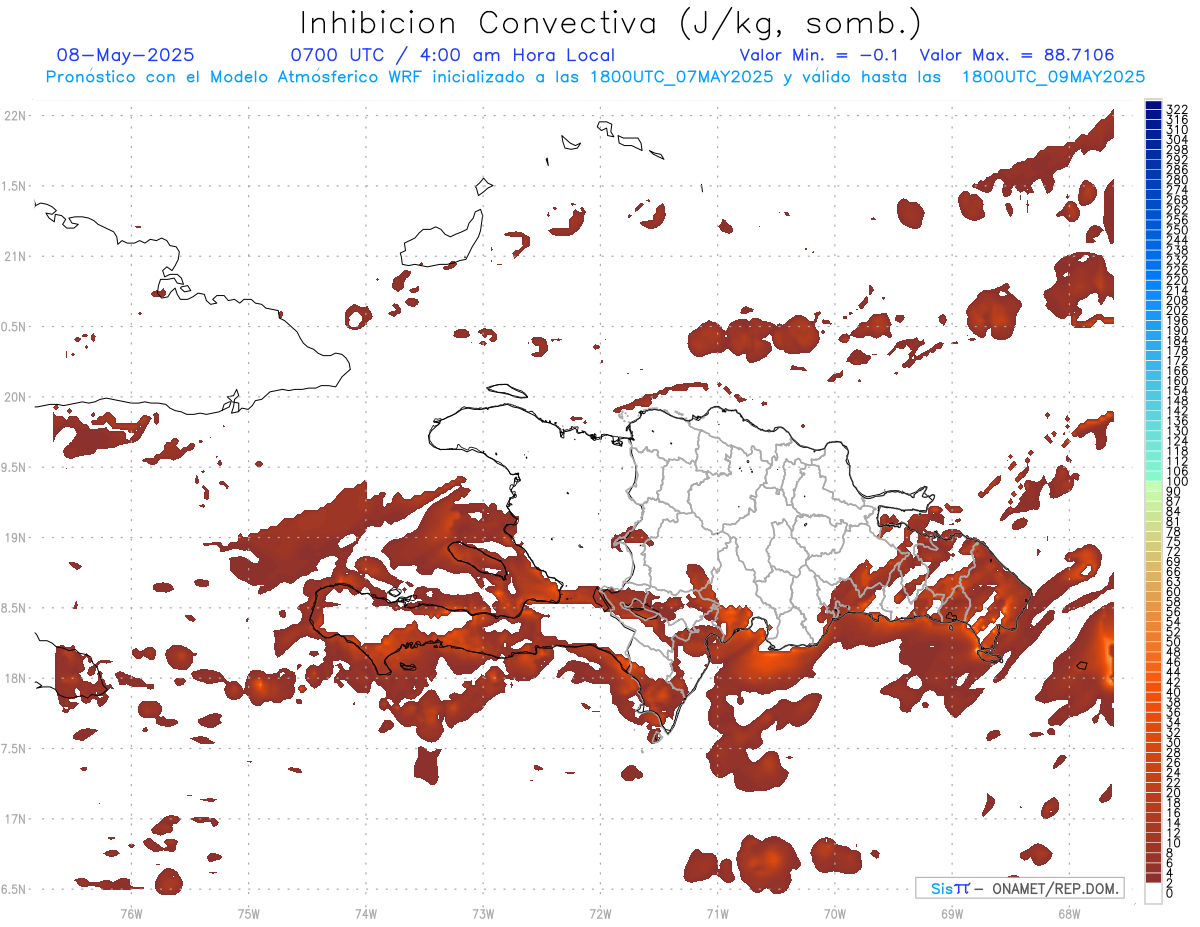Click the "22N" latitude label
Screen dimensions: 1200x927
click(x=15, y=116)
